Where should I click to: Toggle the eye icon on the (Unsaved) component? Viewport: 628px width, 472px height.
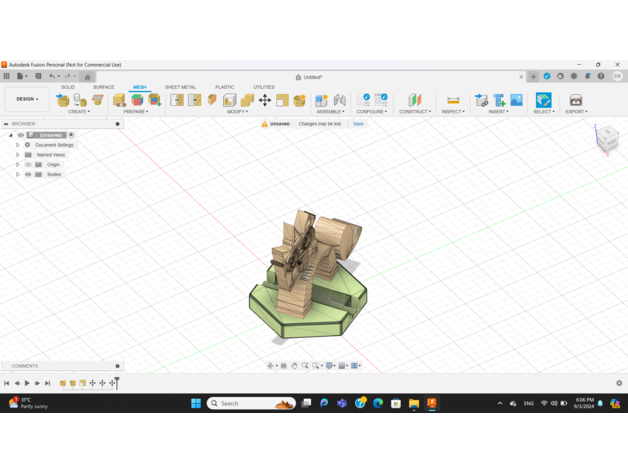tap(21, 135)
